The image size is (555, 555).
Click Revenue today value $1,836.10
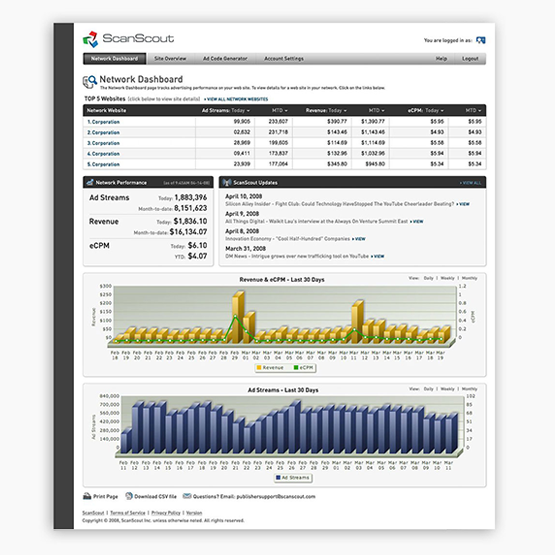190,221
